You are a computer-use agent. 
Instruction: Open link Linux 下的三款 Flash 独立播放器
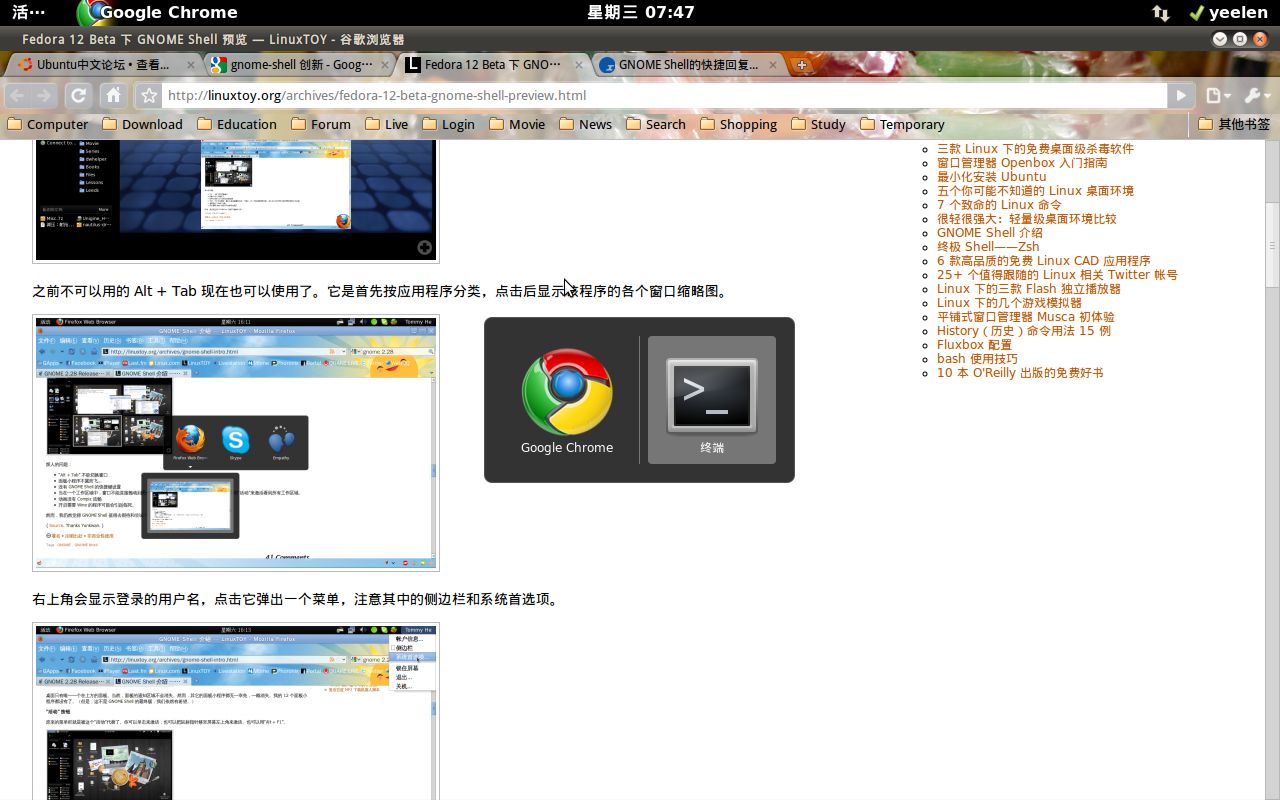point(1029,288)
